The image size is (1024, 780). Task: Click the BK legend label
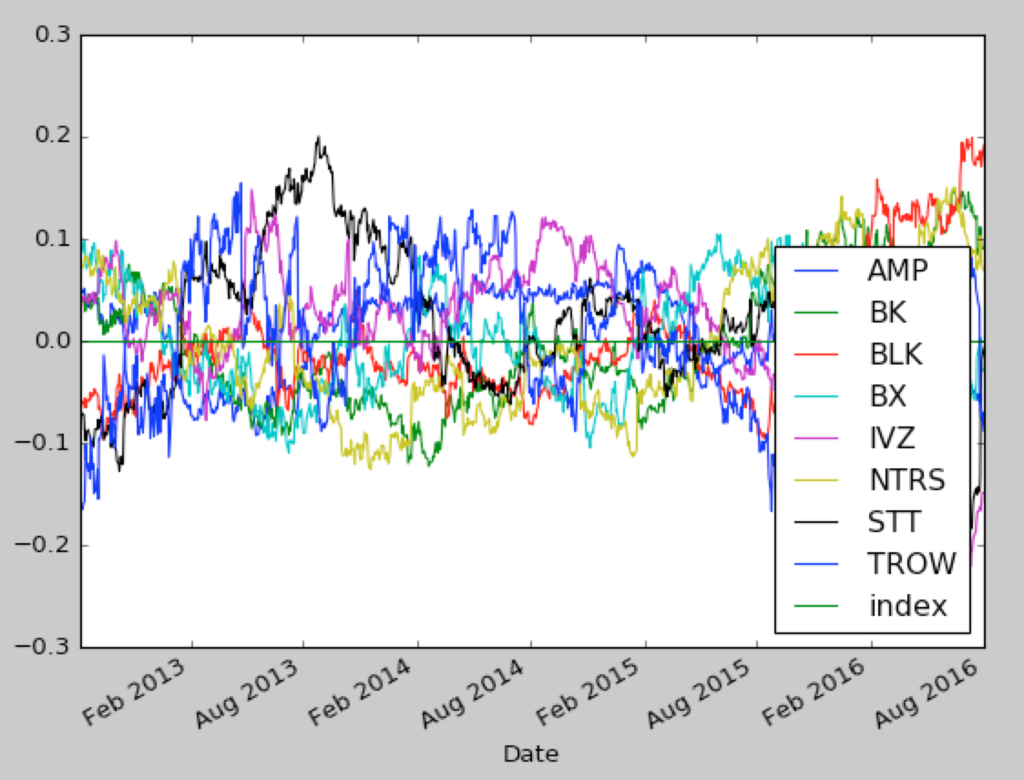[x=888, y=312]
